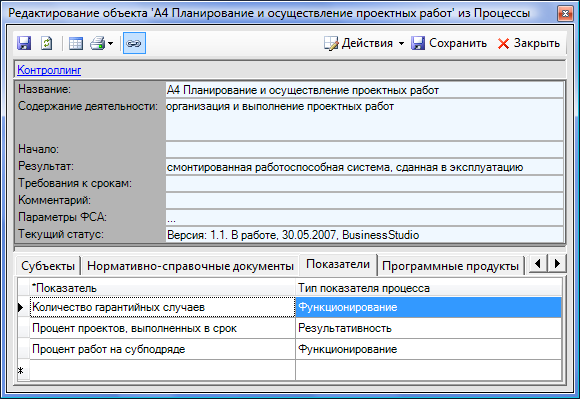Click the Сохранить button
This screenshot has height=399, width=580.
pyautogui.click(x=449, y=43)
